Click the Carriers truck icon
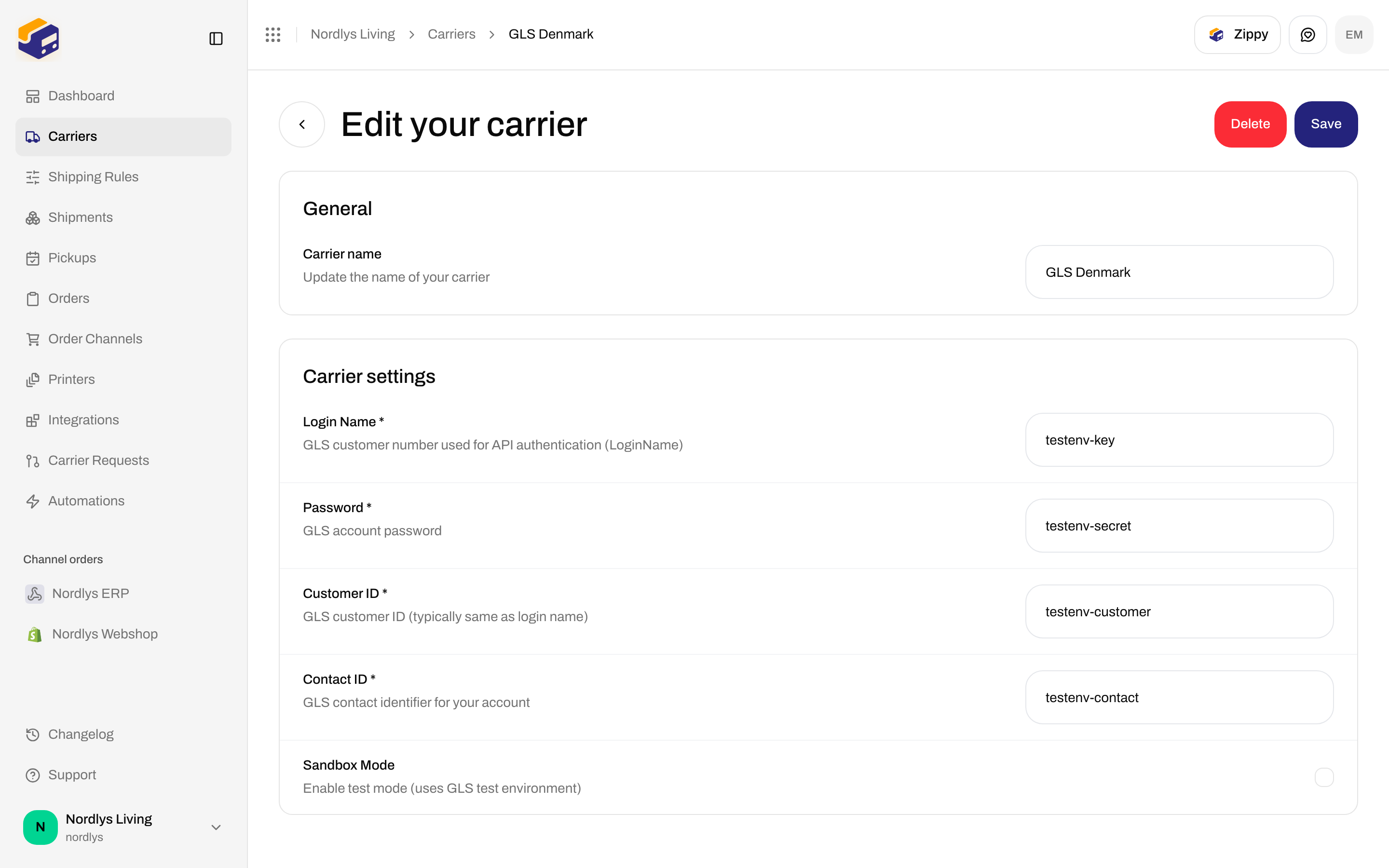Viewport: 1389px width, 868px height. pyautogui.click(x=33, y=136)
